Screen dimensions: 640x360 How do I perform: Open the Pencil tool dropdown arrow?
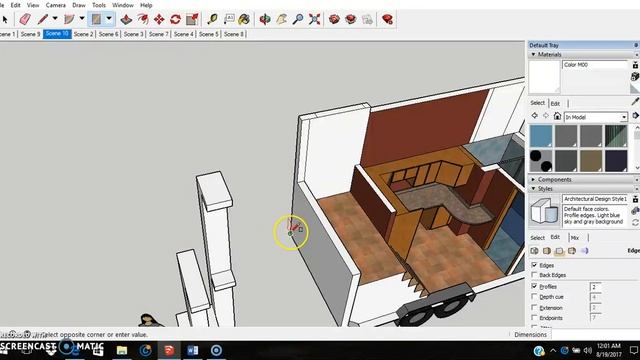(55, 19)
